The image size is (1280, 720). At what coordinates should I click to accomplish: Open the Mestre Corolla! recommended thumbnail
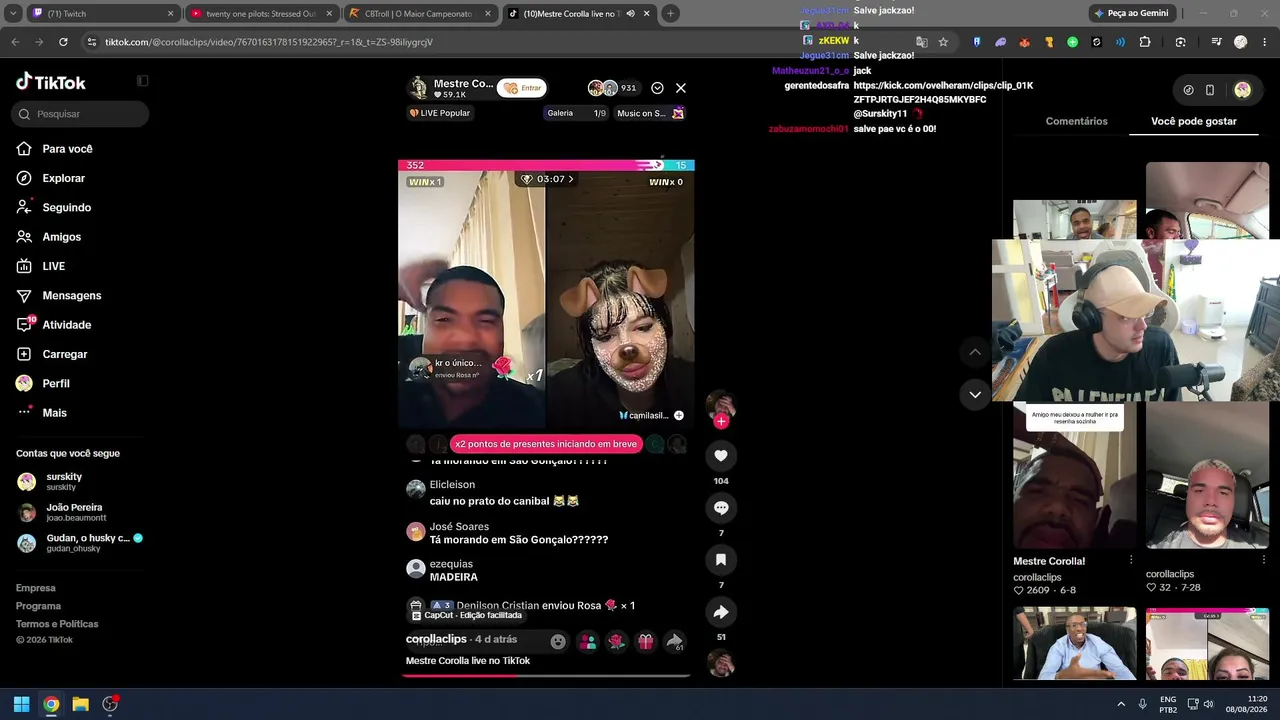click(x=1074, y=475)
